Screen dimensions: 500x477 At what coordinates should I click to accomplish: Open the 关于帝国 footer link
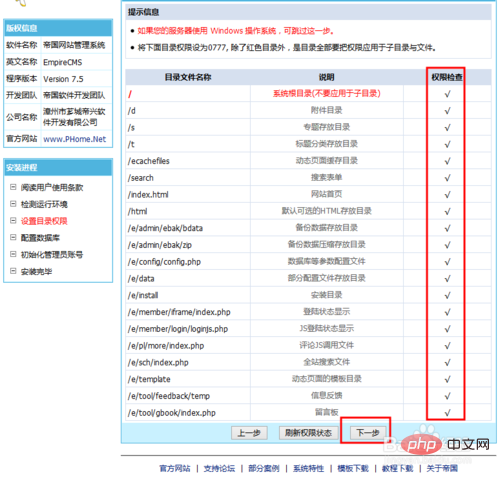click(442, 468)
